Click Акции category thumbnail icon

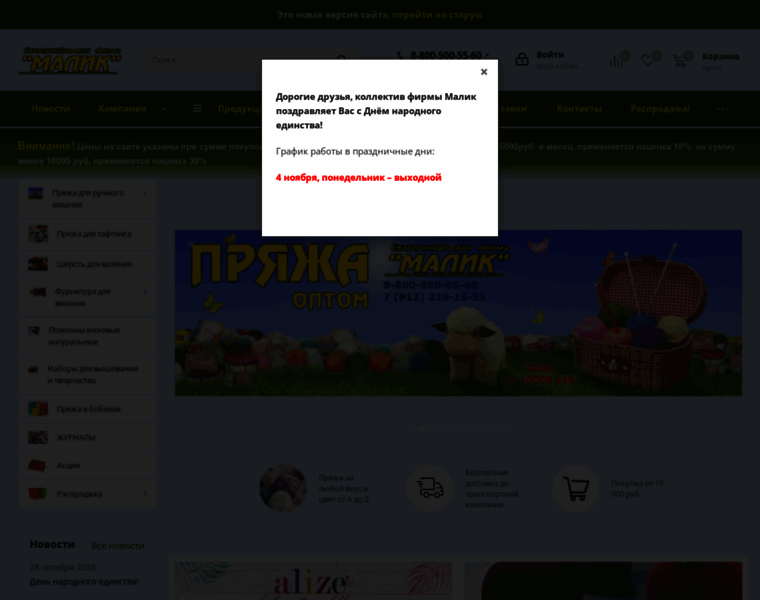37,465
